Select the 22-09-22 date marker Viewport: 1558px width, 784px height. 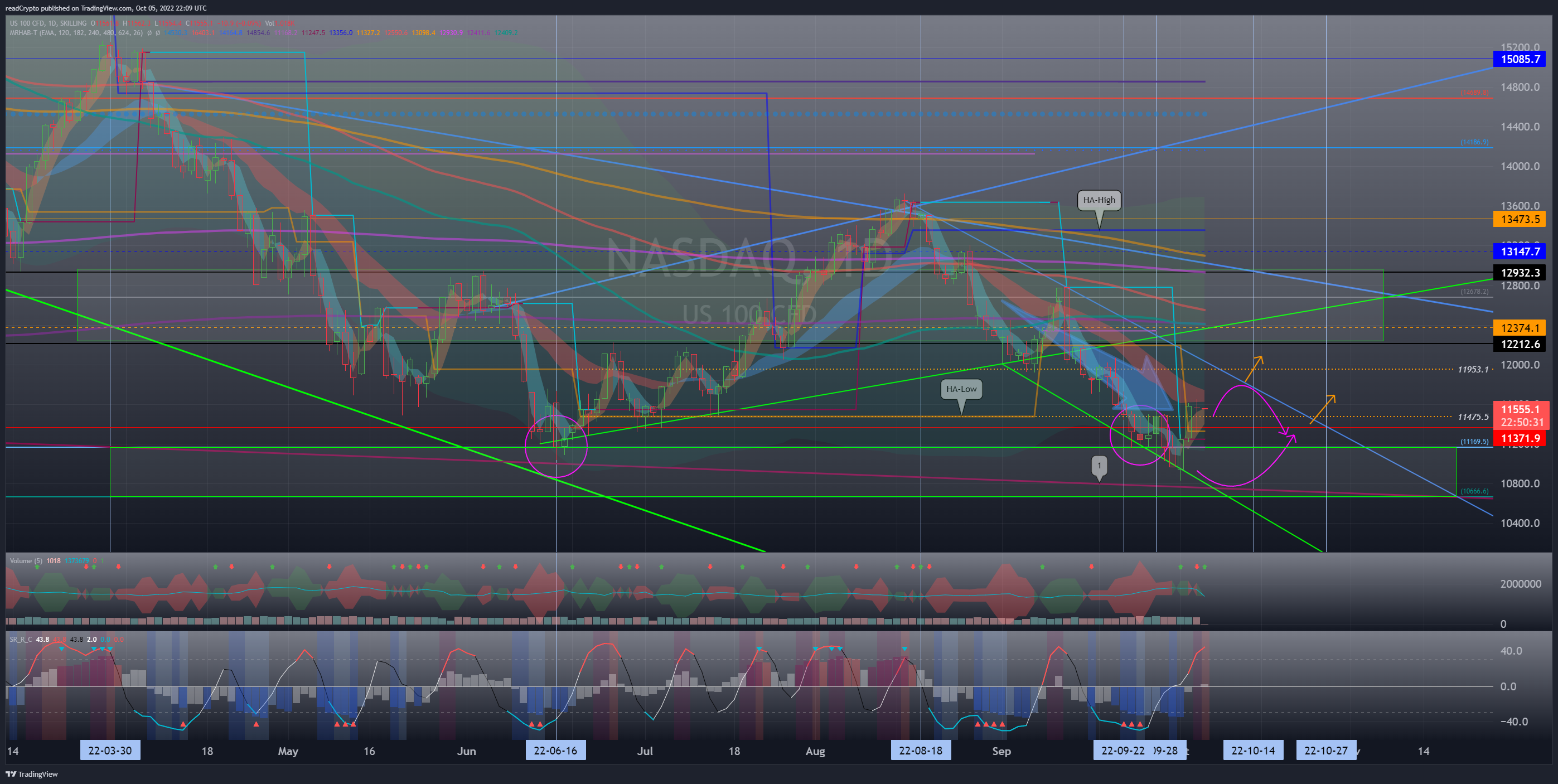[1122, 751]
